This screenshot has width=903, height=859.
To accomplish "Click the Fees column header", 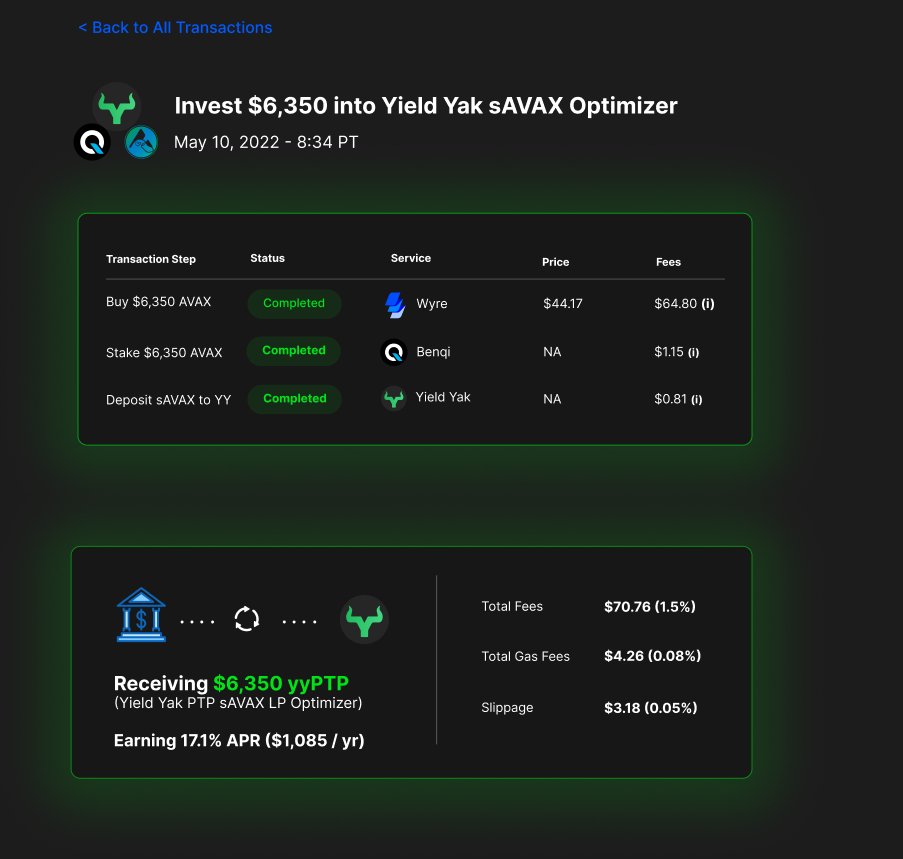I will pyautogui.click(x=668, y=262).
